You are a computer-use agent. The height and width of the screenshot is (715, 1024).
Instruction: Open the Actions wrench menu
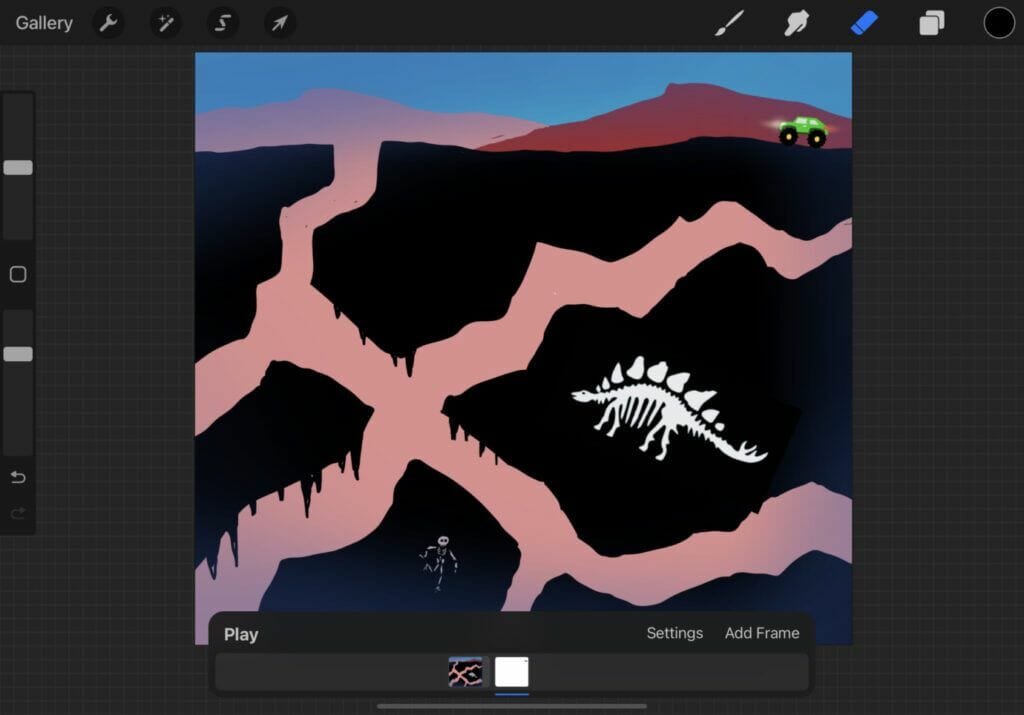pyautogui.click(x=108, y=23)
